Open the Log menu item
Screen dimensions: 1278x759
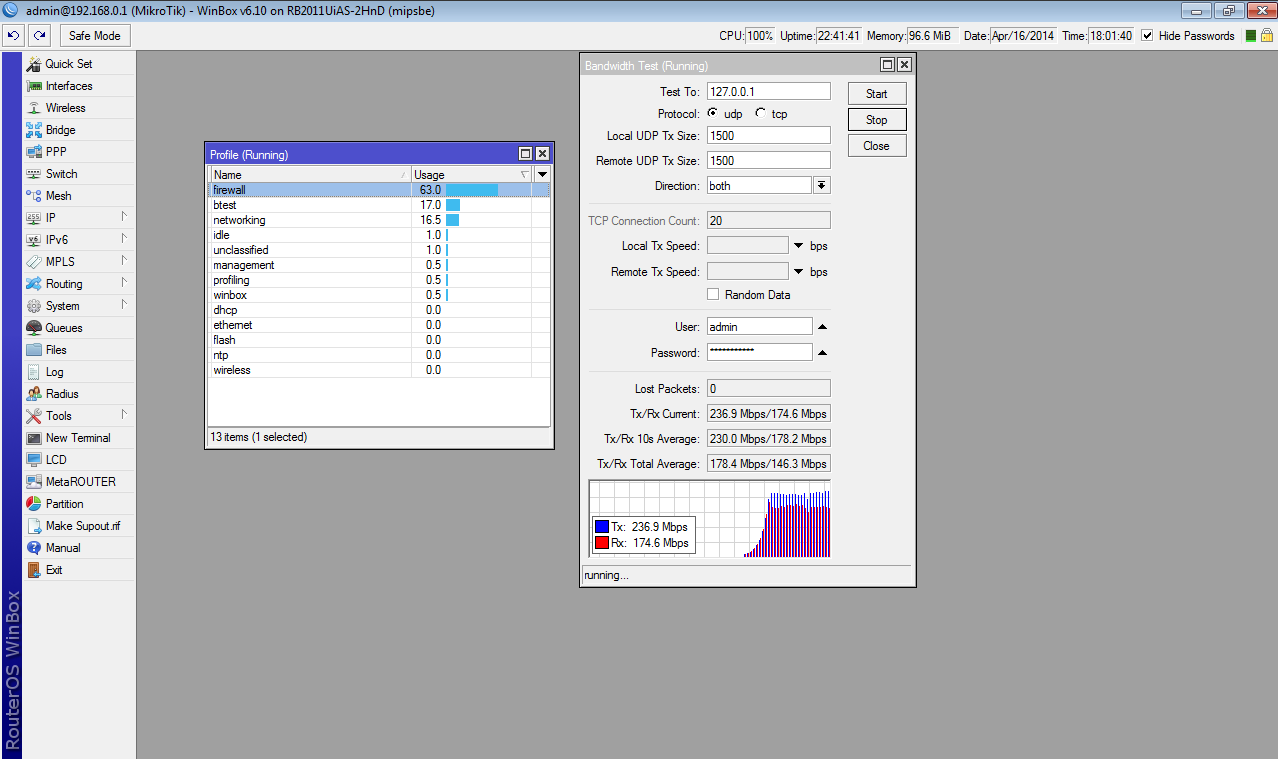pyautogui.click(x=79, y=372)
